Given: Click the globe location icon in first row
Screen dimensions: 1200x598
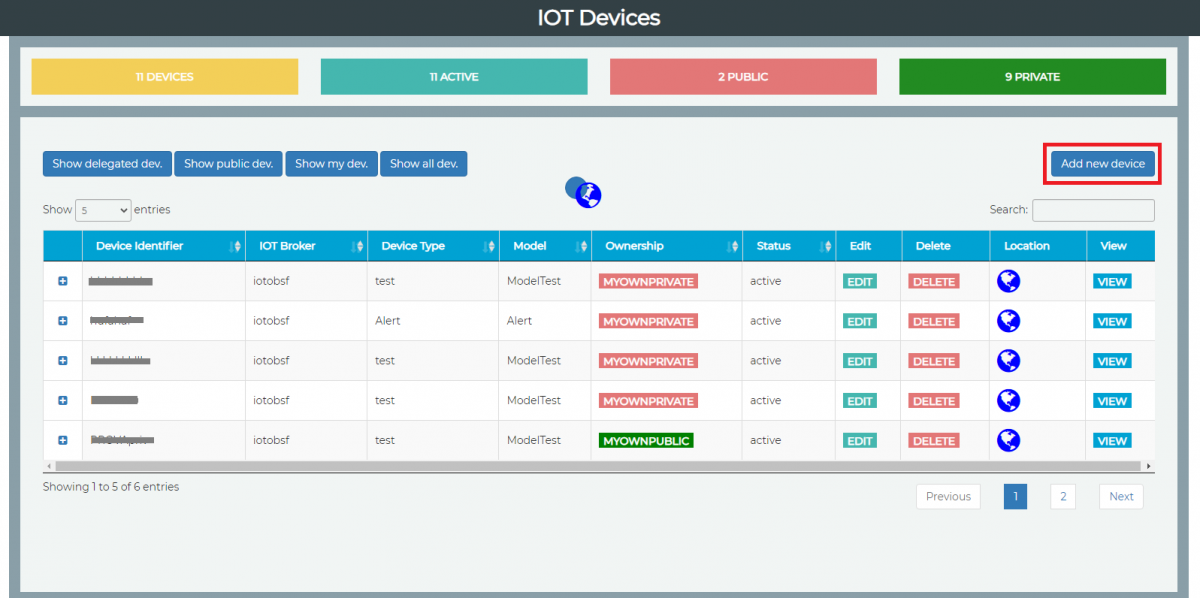Looking at the screenshot, I should pyautogui.click(x=1009, y=281).
